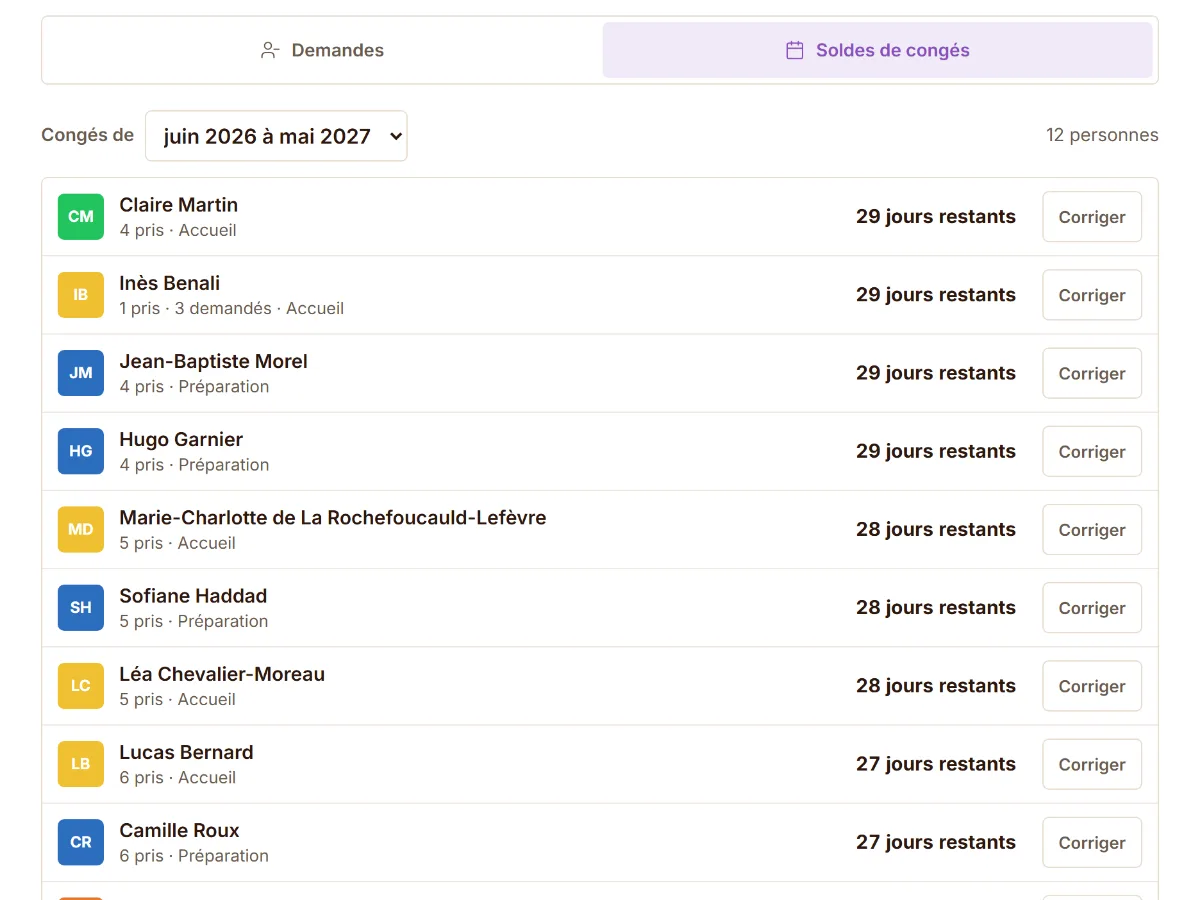Switch to the Soldes de congés tab

pyautogui.click(x=878, y=50)
